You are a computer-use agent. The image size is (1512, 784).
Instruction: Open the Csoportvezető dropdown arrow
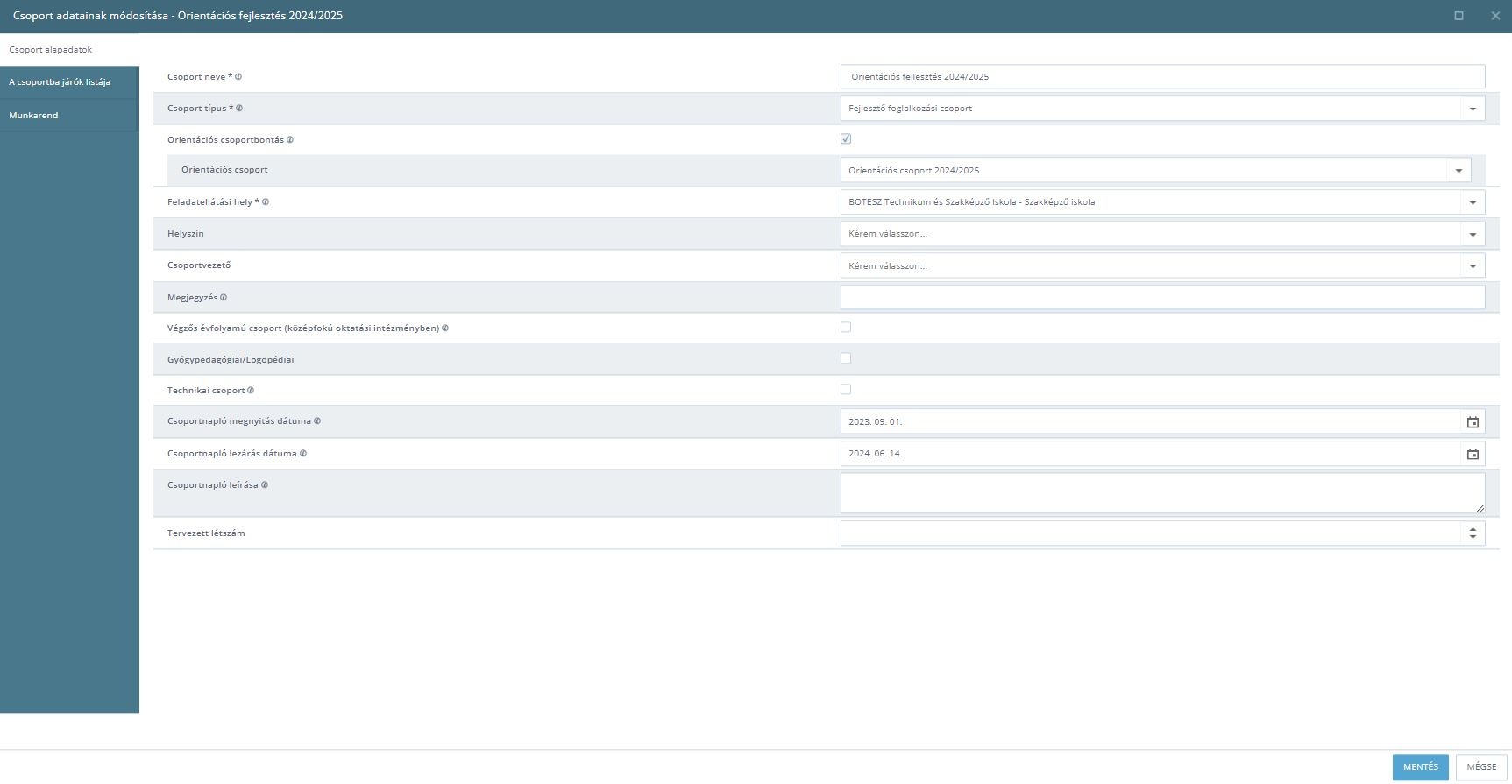(x=1473, y=266)
